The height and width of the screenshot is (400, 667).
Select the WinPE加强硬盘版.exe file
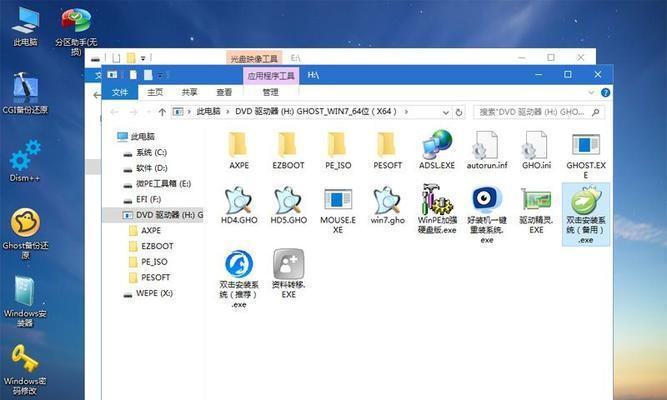tap(437, 209)
